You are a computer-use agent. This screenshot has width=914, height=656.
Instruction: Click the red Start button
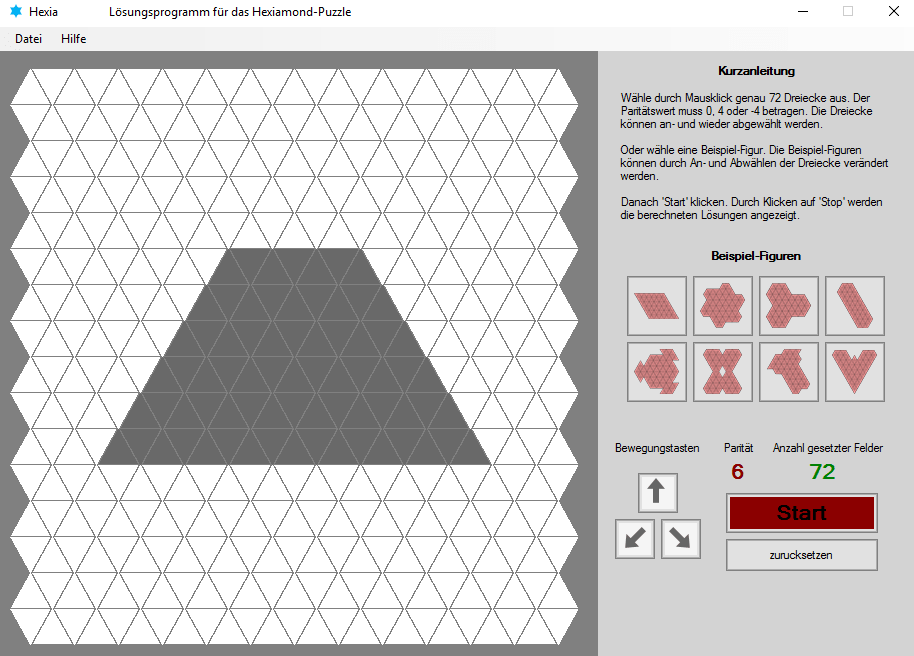pos(801,513)
